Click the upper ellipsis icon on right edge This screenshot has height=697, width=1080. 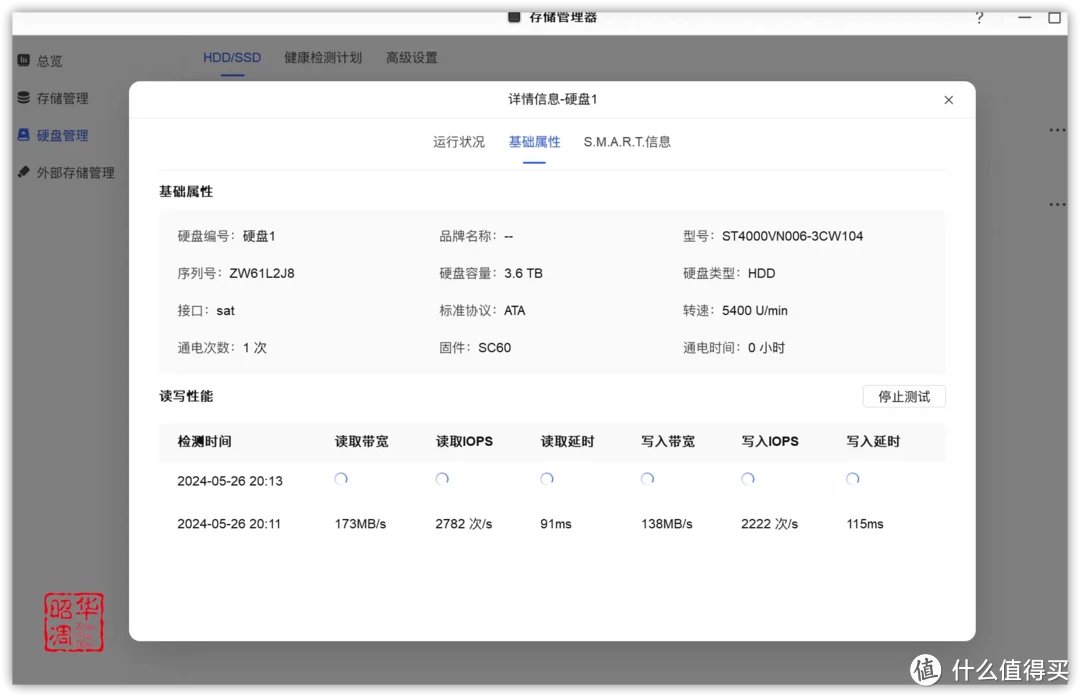pyautogui.click(x=1057, y=129)
